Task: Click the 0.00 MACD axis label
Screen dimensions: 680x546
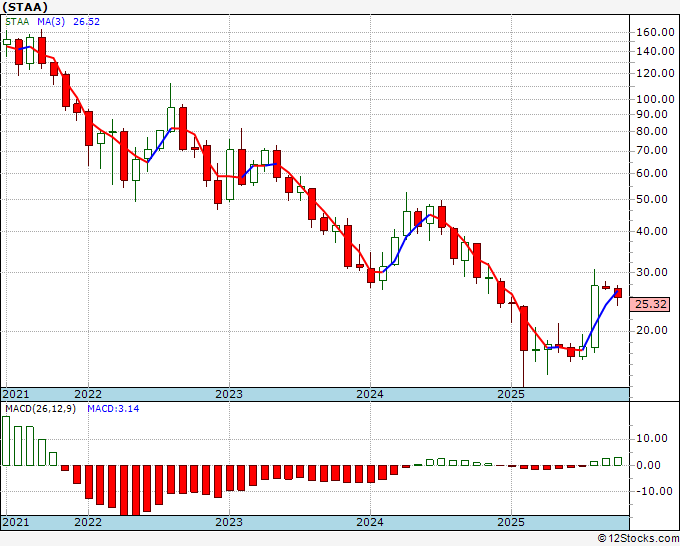Action: [648, 466]
